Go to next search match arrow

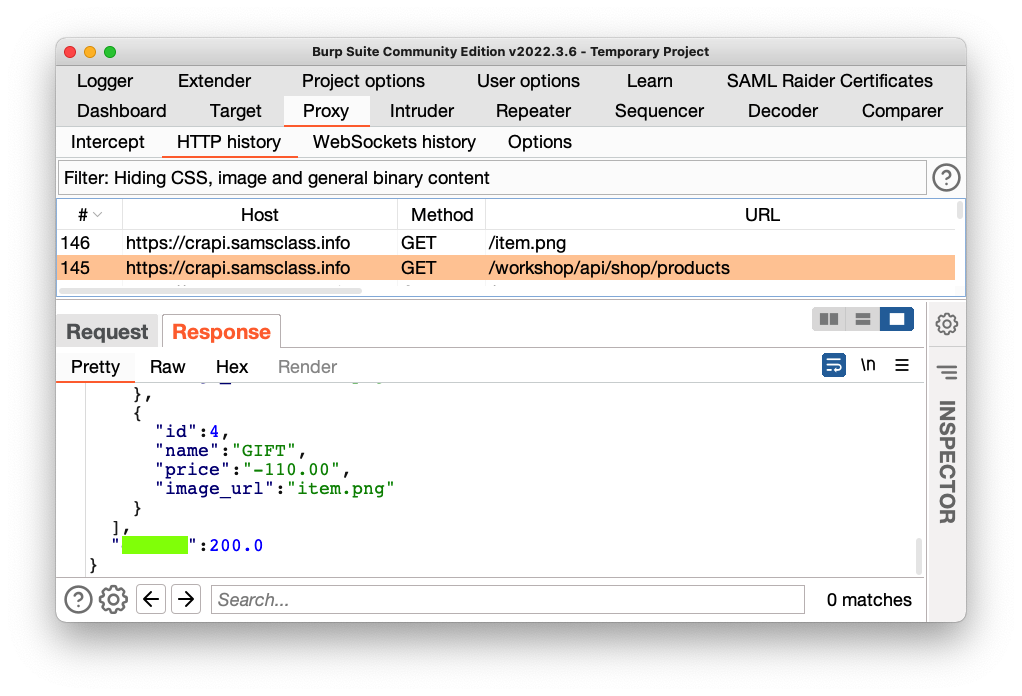[186, 600]
